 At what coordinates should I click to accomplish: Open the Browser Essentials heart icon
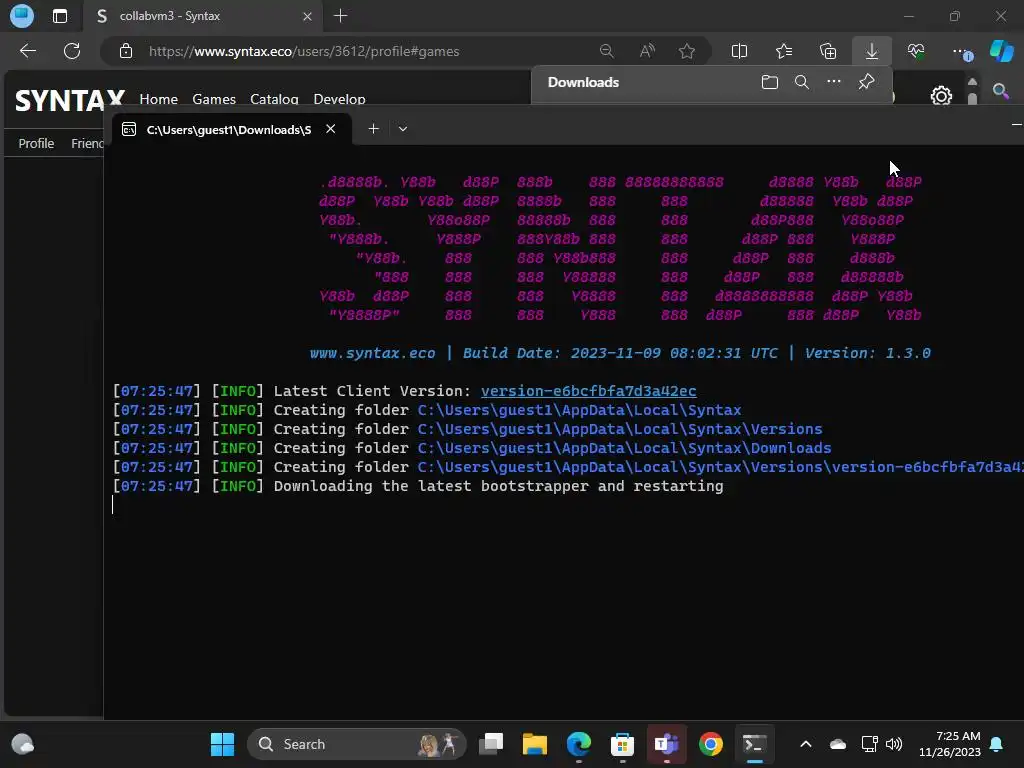(x=916, y=51)
